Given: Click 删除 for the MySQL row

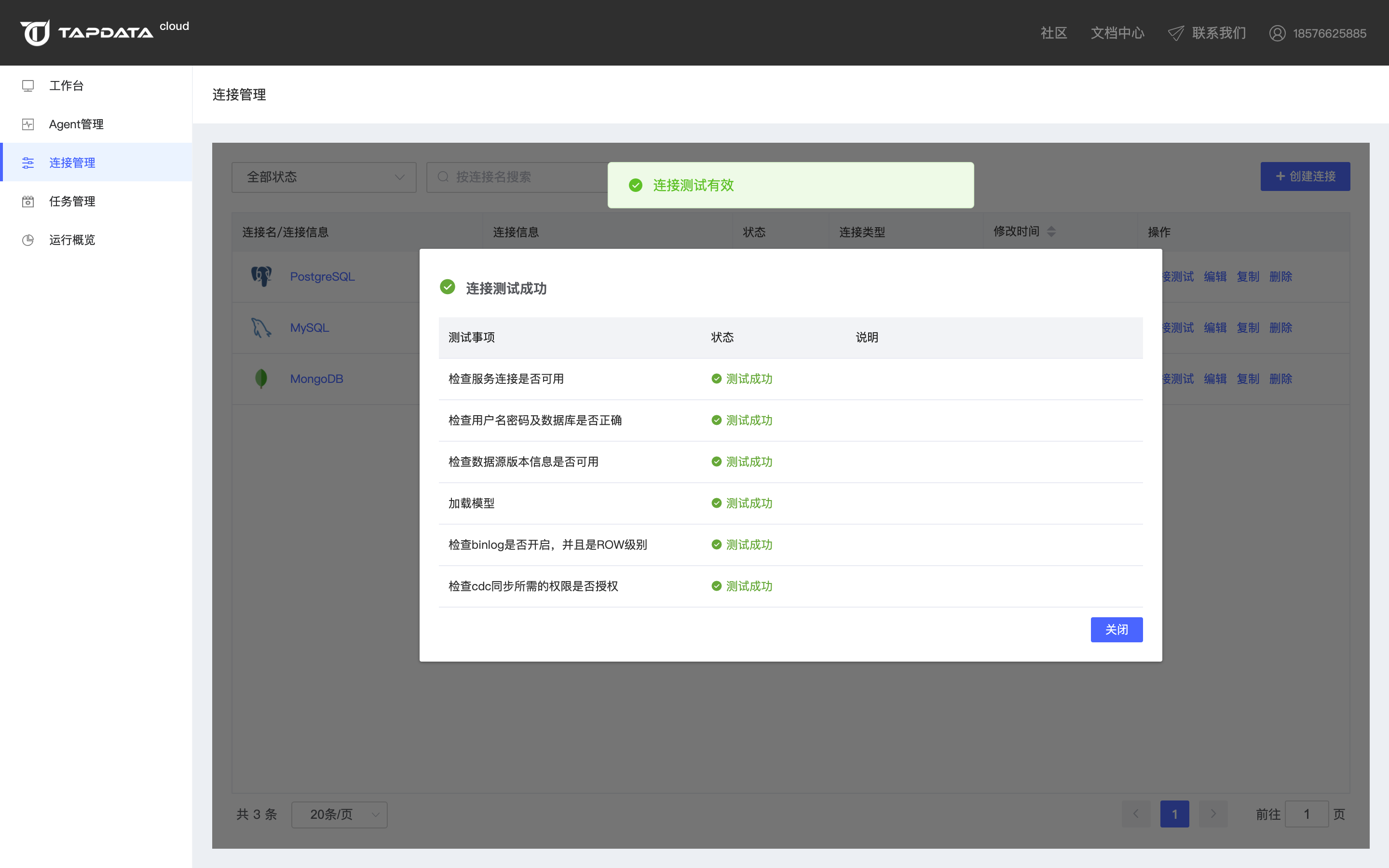Looking at the screenshot, I should click(1280, 327).
